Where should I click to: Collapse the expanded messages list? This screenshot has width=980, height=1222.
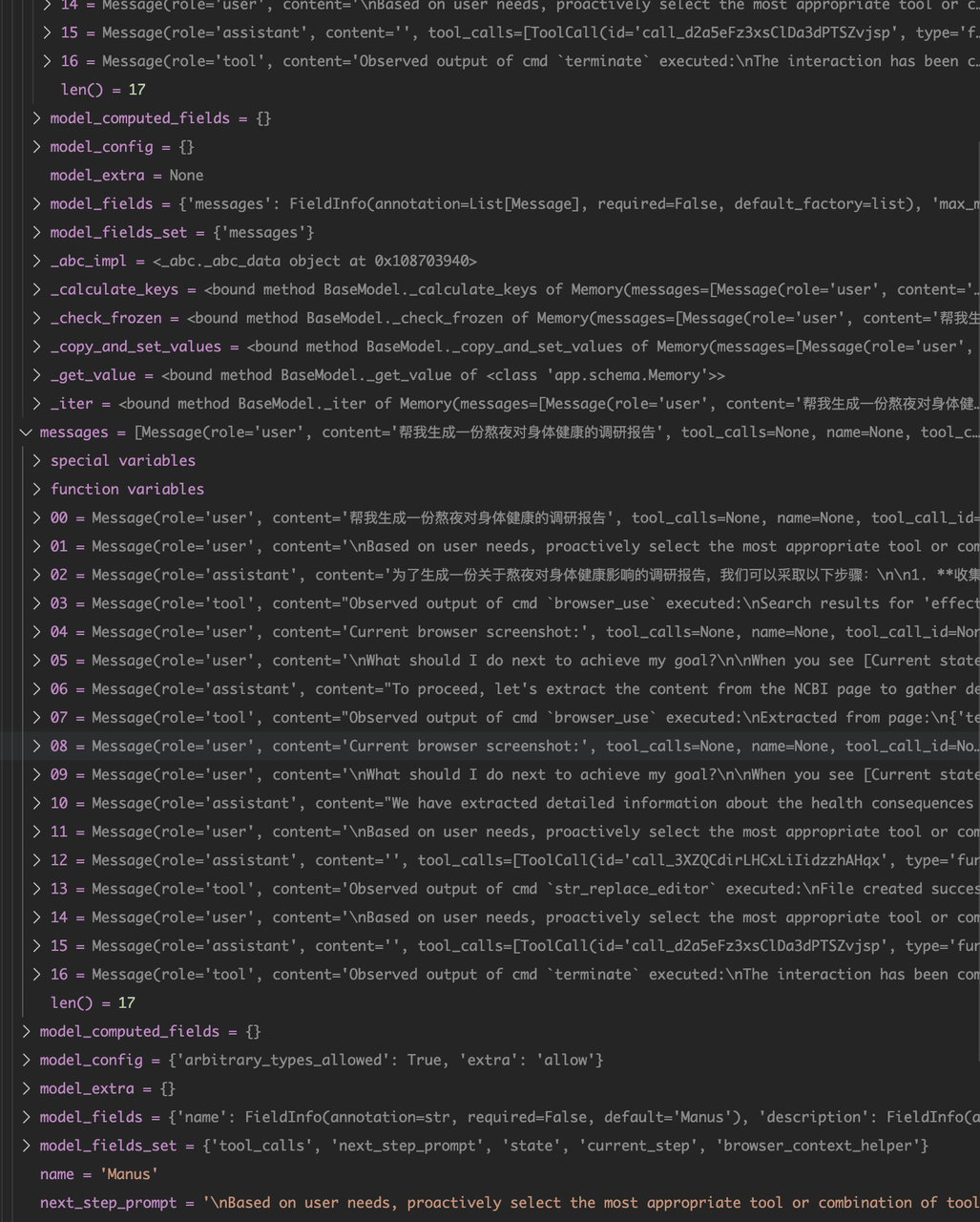click(26, 432)
